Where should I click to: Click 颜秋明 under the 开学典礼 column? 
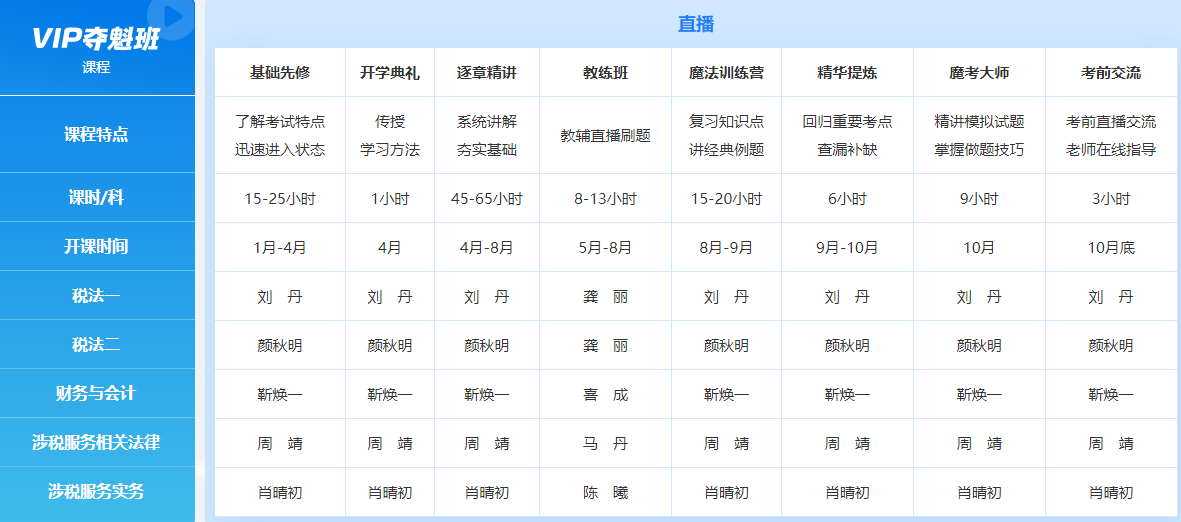pos(390,346)
